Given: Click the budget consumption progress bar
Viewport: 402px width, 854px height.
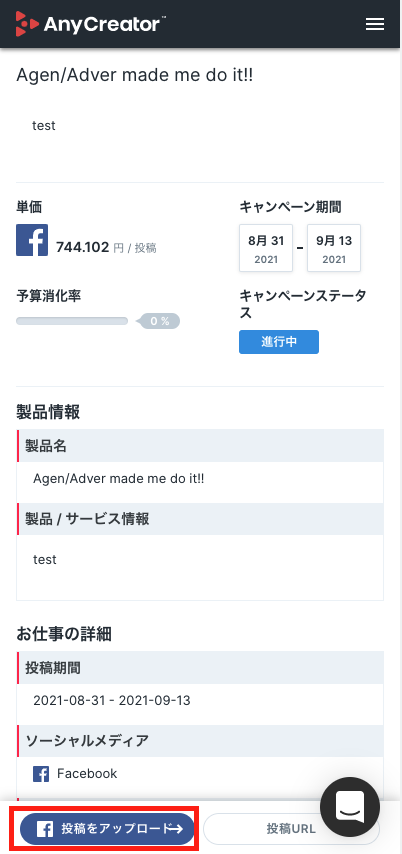Looking at the screenshot, I should pos(72,321).
